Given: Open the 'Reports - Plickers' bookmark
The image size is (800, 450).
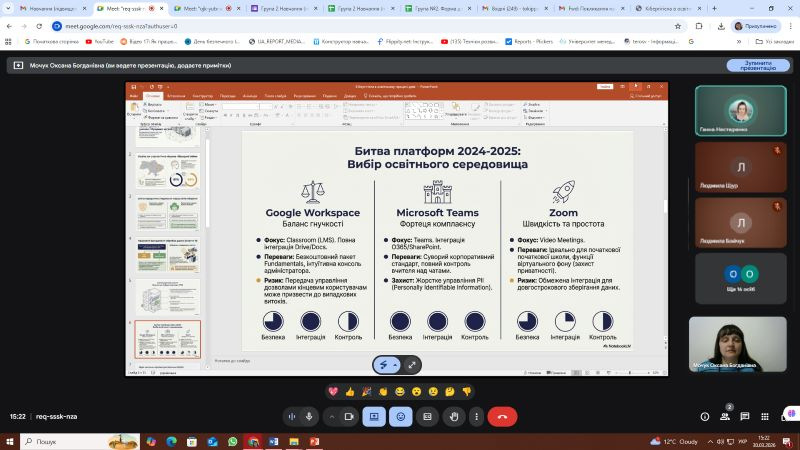Looking at the screenshot, I should [x=529, y=42].
